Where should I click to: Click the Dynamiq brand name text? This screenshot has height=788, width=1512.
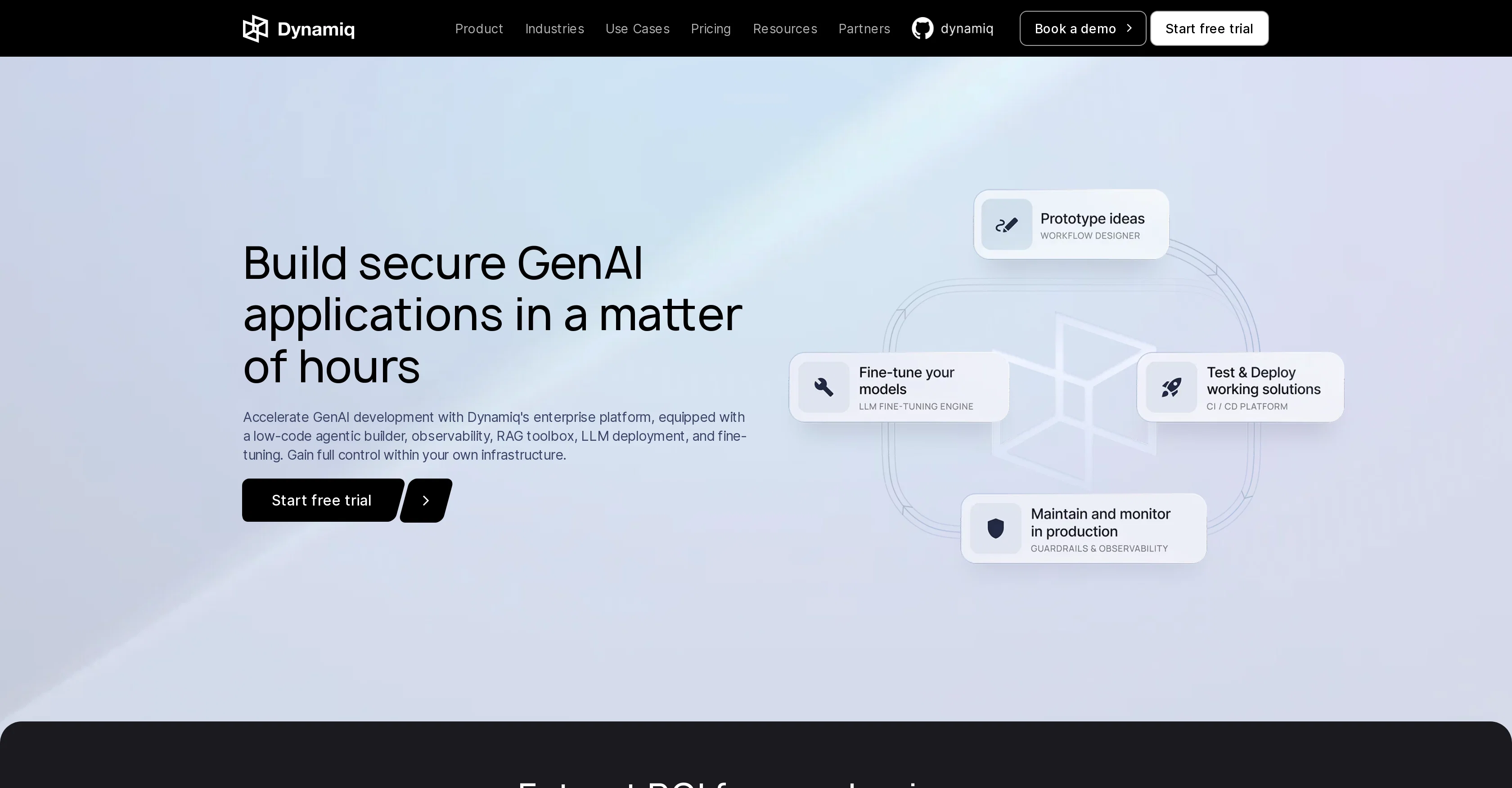click(316, 29)
